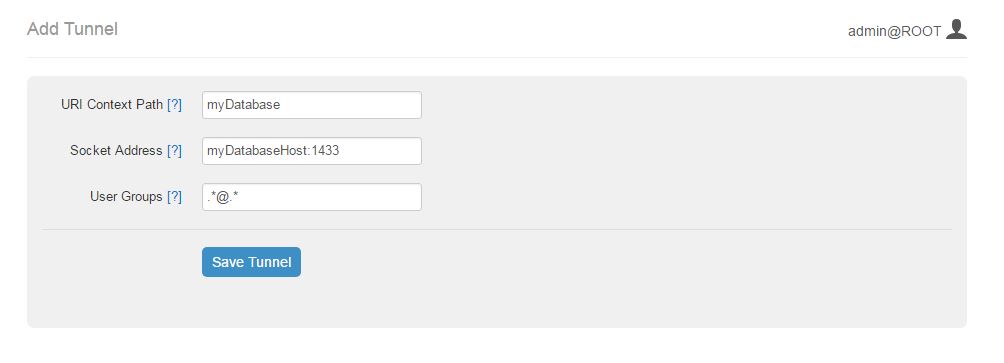1004x363 pixels.
Task: Click the myDatabase text in the first field
Action: click(x=243, y=105)
